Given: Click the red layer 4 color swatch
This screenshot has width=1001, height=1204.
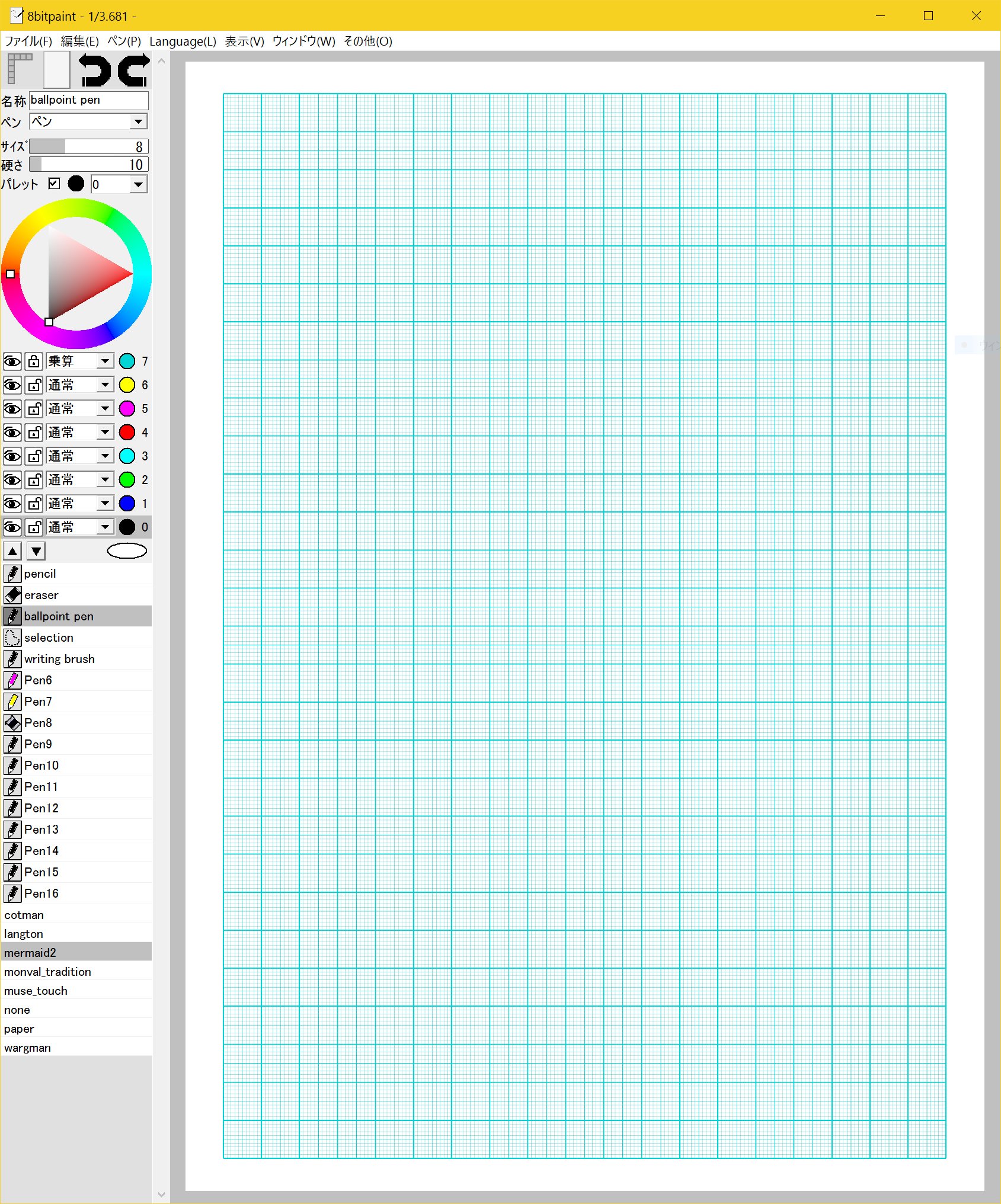Looking at the screenshot, I should [x=127, y=432].
